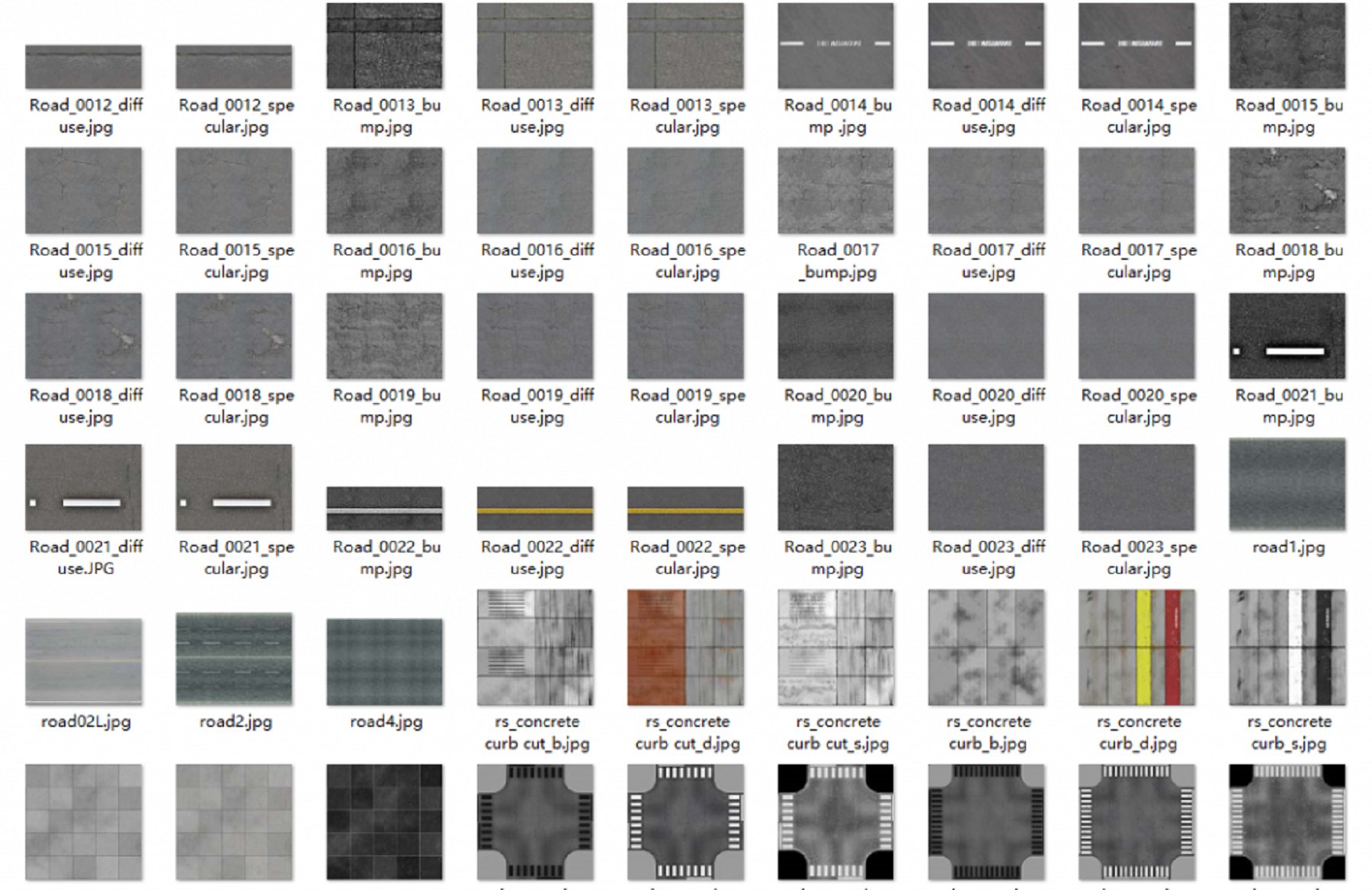The width and height of the screenshot is (1372, 890).
Task: Open the Road_0017_bump.jpg thumbnail
Action: pos(836,190)
